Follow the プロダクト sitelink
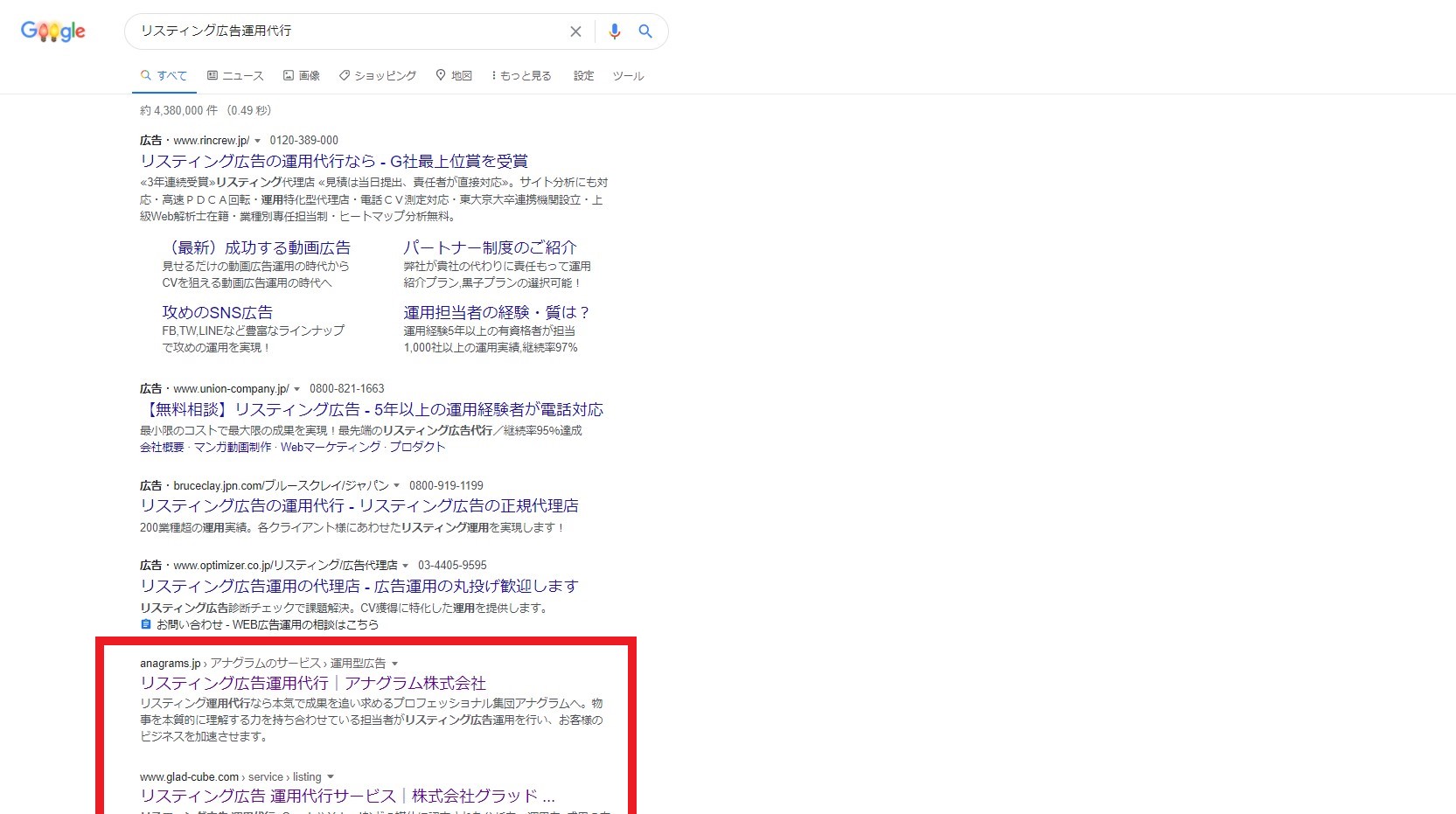The height and width of the screenshot is (814, 1456). (417, 447)
